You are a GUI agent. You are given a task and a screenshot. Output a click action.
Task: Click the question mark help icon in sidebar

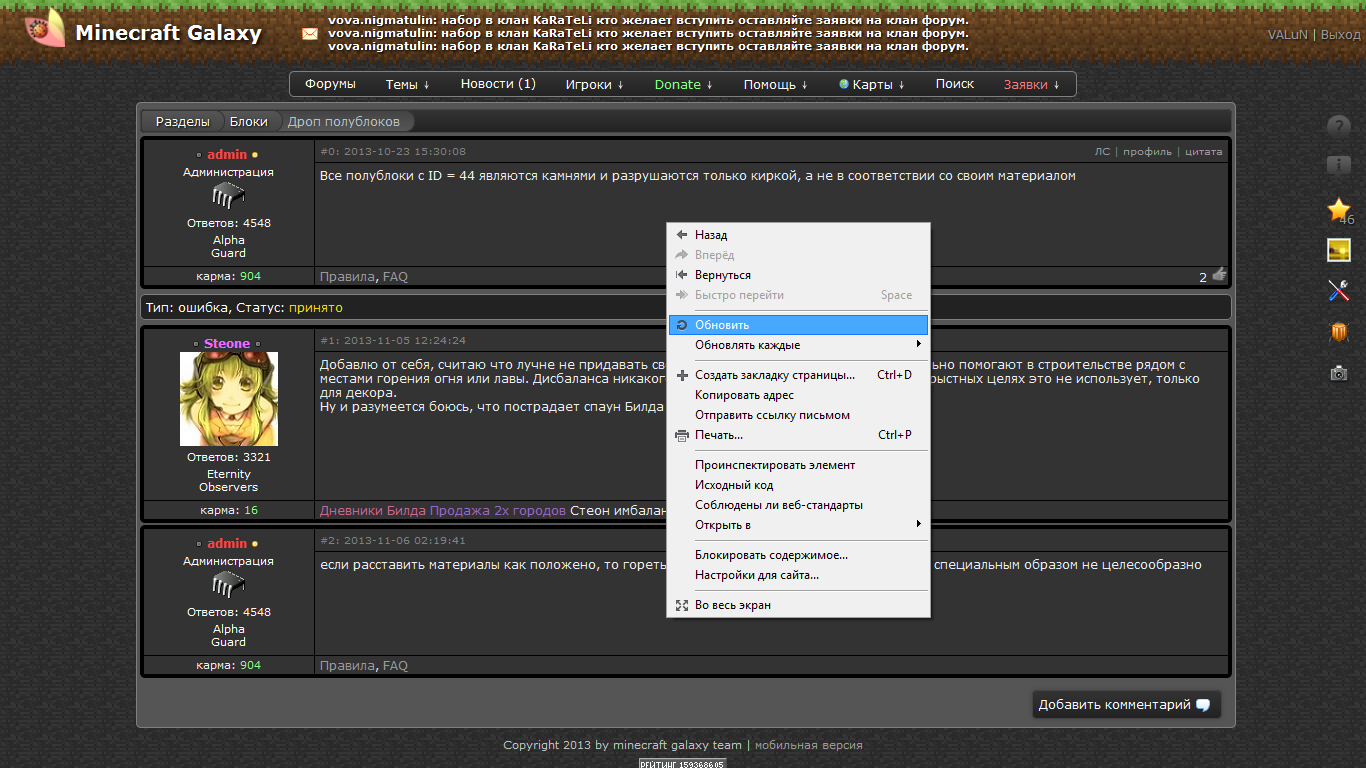(x=1339, y=127)
